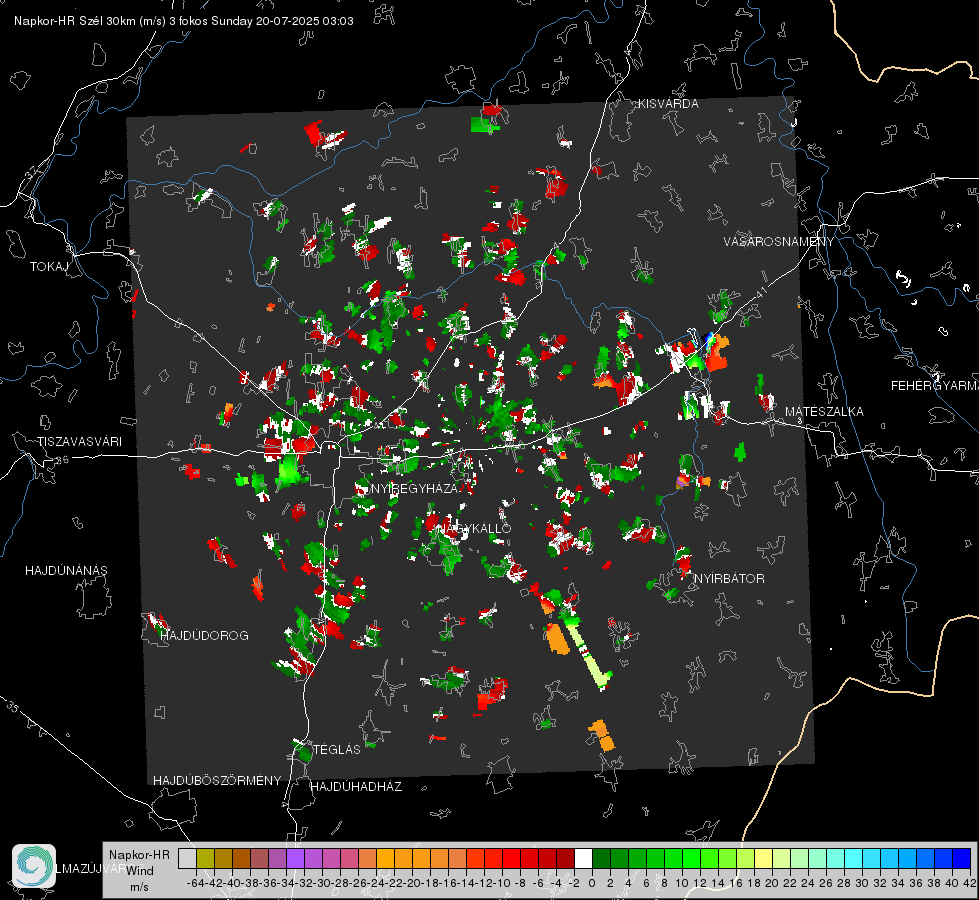Click road number 36 near Tiszavasvári

[x=62, y=460]
